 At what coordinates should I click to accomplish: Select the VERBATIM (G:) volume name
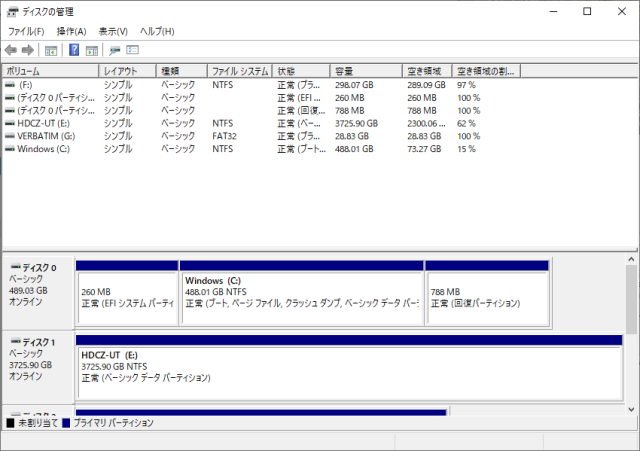pos(46,136)
